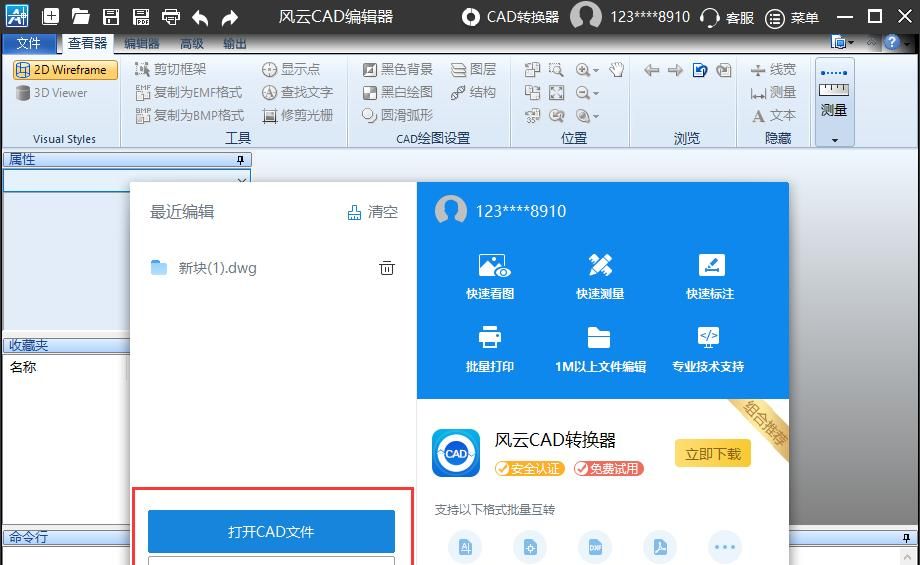Open the 文件 menu tab
Screen dimensions: 920x565
[x=28, y=43]
